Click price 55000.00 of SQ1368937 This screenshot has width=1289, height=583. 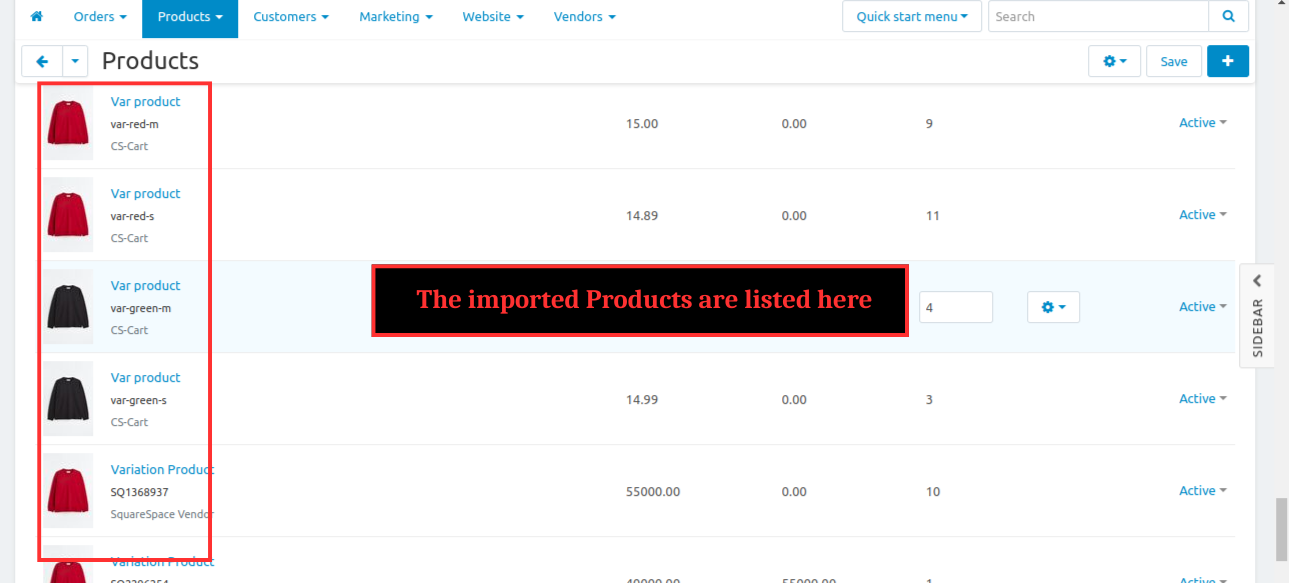(653, 492)
